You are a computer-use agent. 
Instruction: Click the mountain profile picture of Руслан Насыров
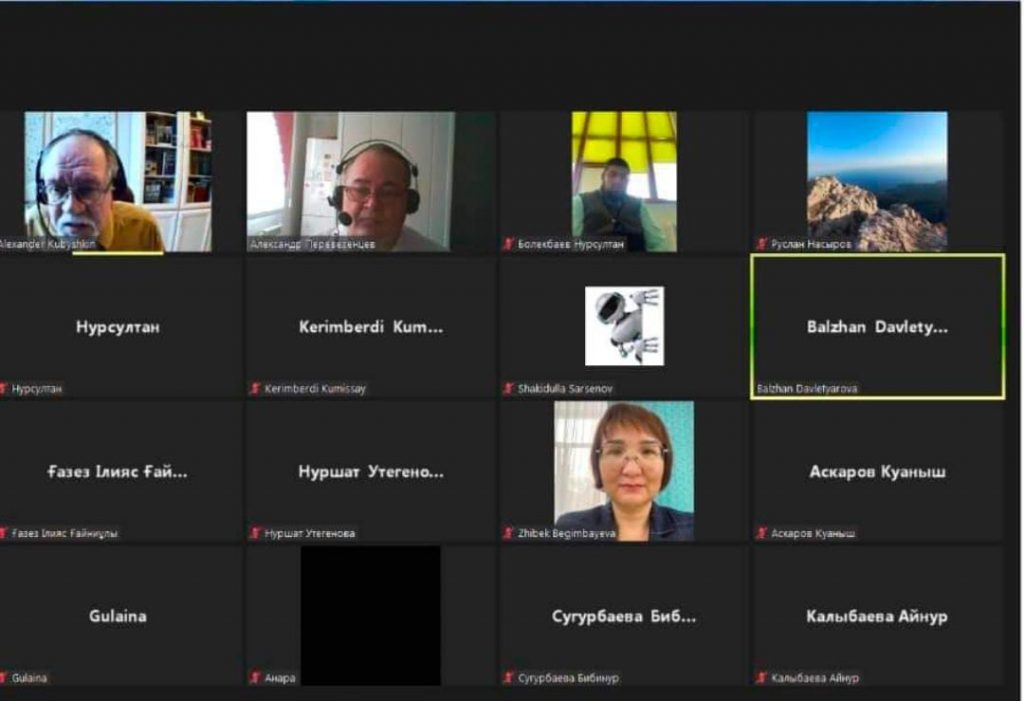(x=877, y=180)
